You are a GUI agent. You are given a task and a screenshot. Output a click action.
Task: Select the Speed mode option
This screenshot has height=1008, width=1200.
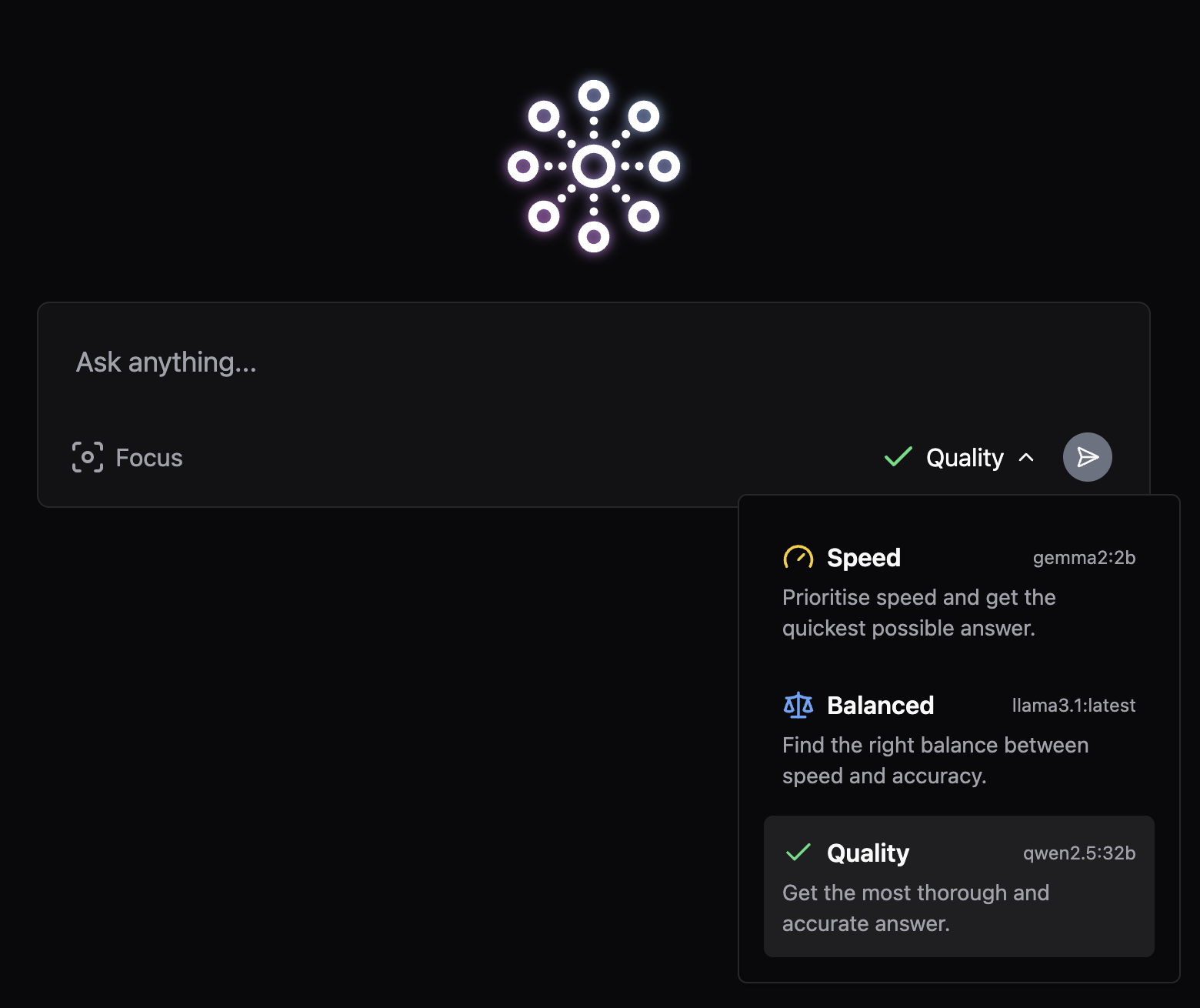click(863, 558)
